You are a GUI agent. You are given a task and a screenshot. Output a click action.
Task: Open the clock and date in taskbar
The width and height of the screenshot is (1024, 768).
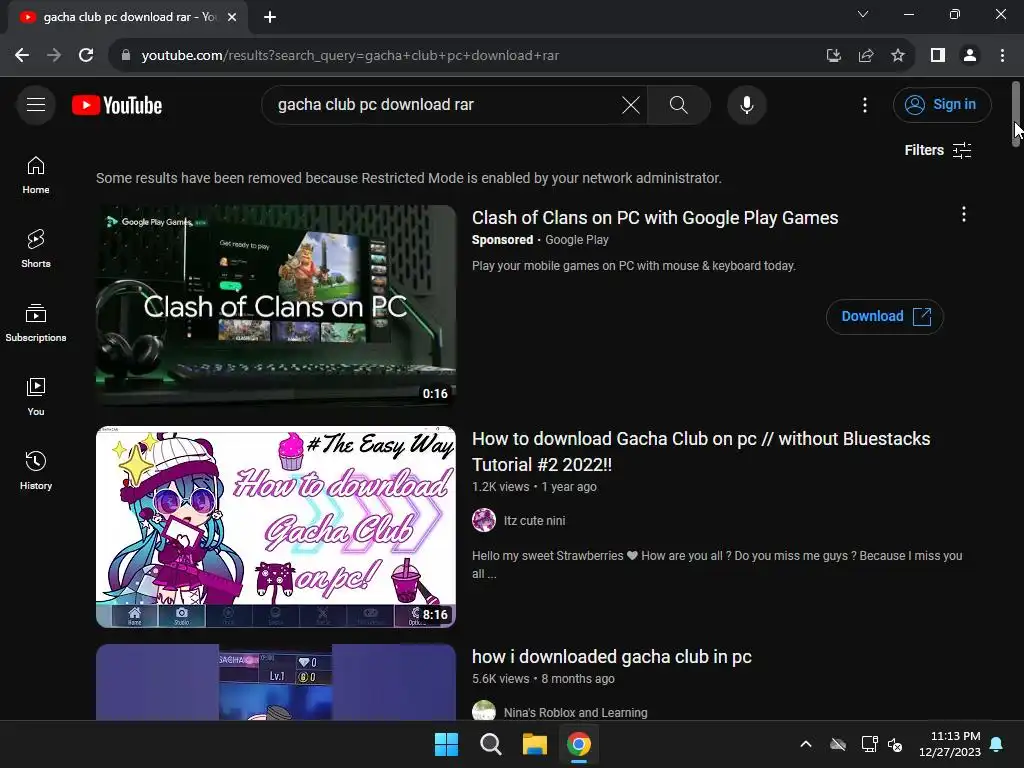click(x=950, y=744)
